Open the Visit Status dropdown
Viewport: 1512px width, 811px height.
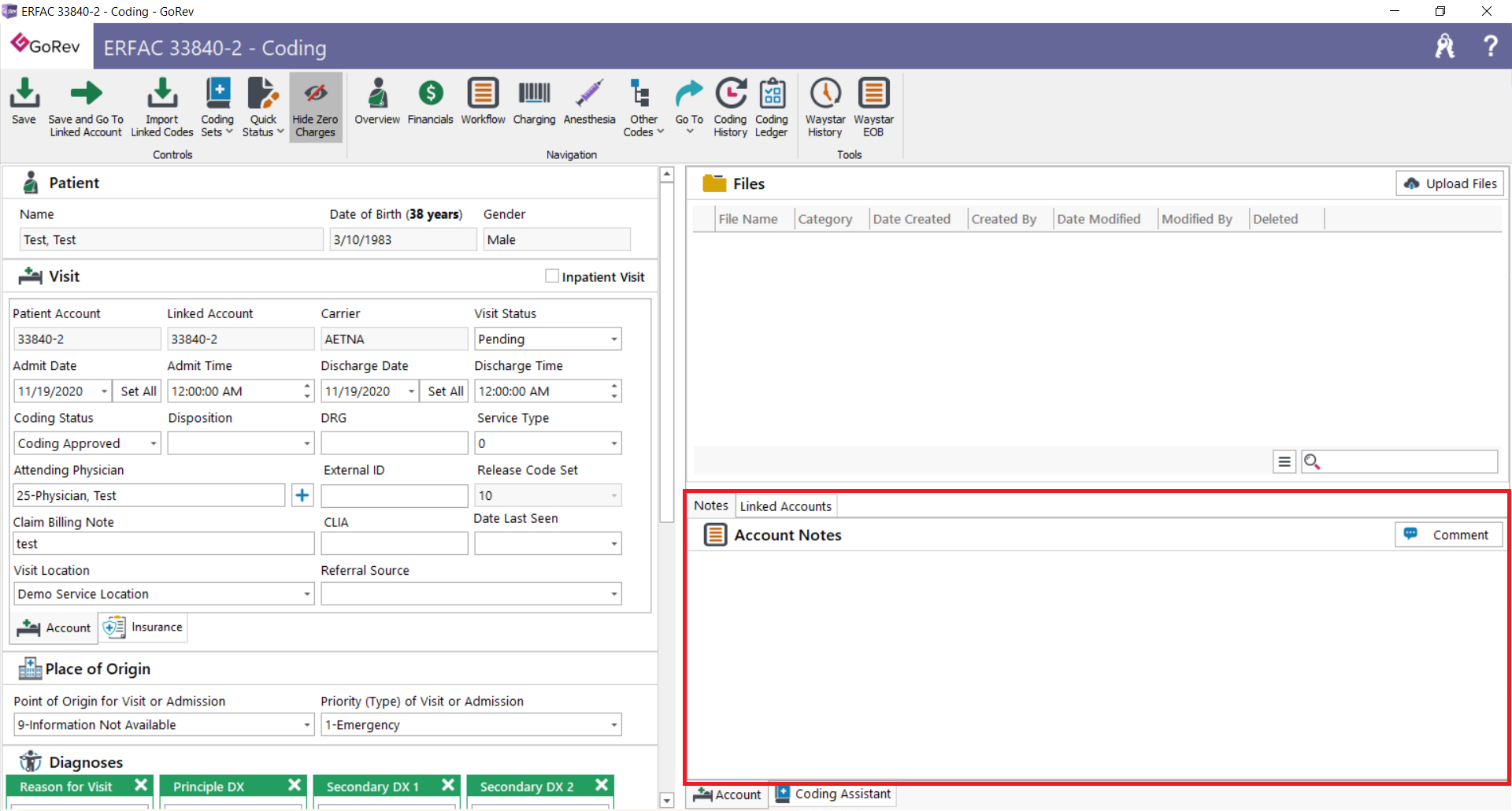click(614, 339)
